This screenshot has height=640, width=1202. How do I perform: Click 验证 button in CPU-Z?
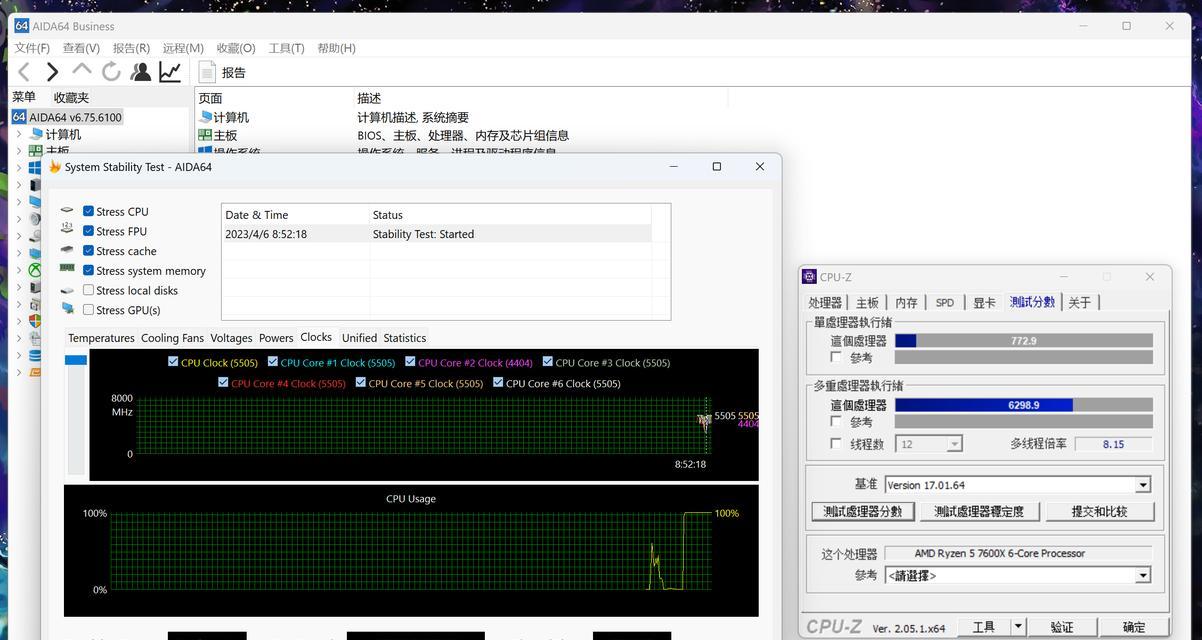click(1062, 627)
